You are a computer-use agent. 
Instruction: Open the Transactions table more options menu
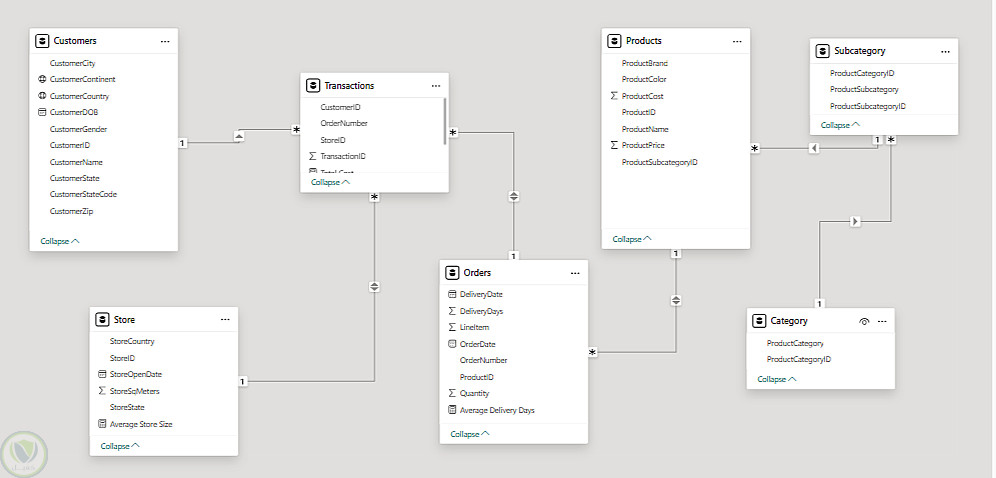pos(435,86)
